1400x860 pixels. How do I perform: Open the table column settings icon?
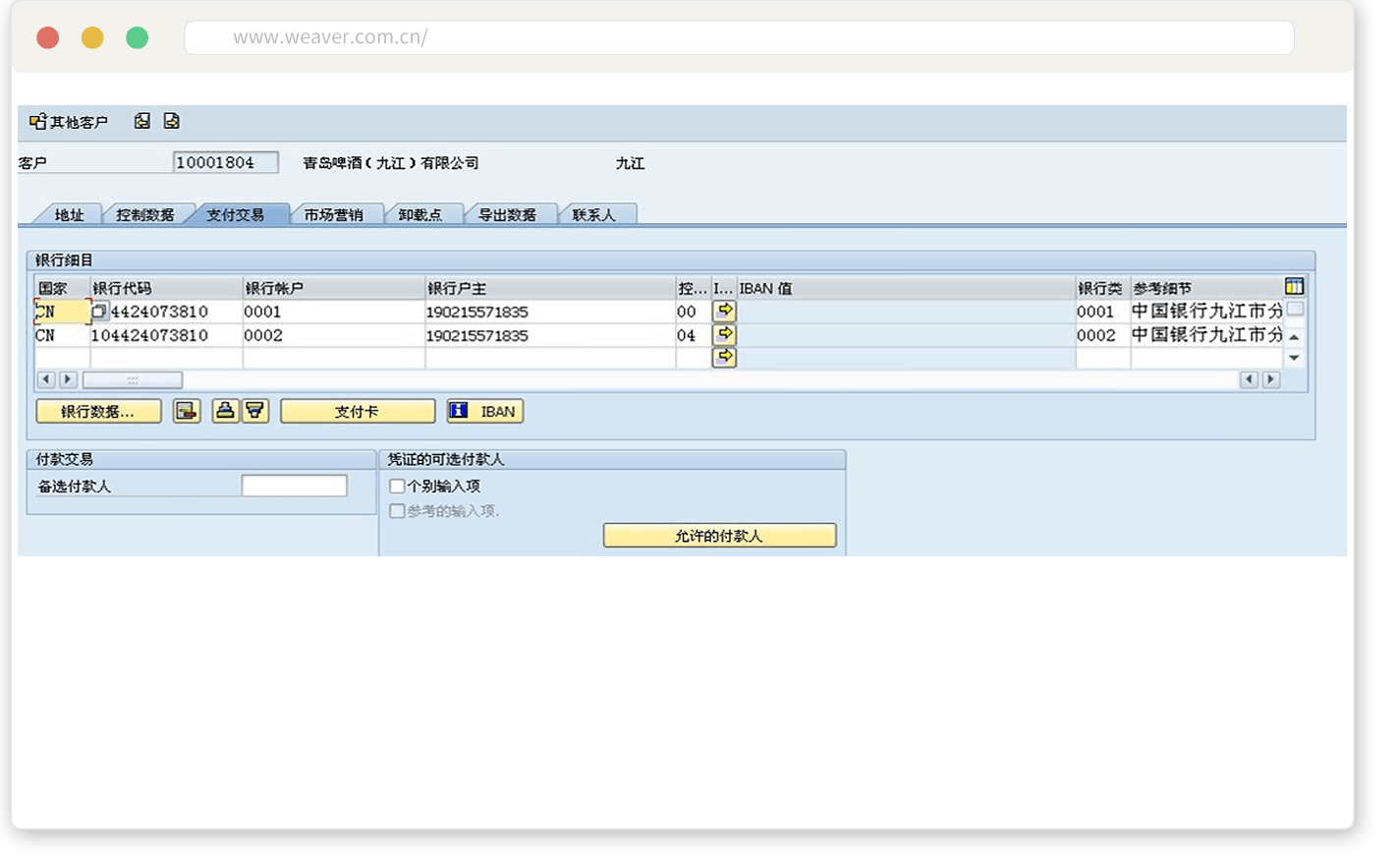[x=1294, y=286]
